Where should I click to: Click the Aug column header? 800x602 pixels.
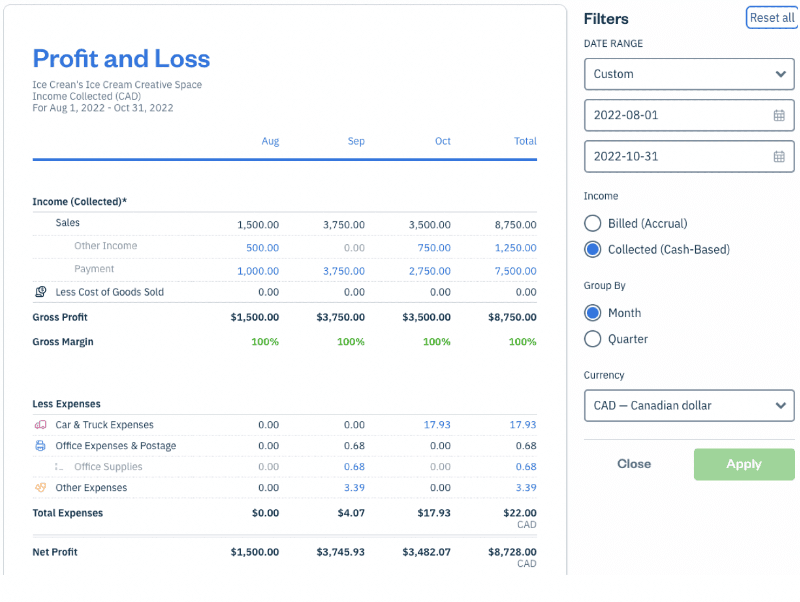[270, 141]
